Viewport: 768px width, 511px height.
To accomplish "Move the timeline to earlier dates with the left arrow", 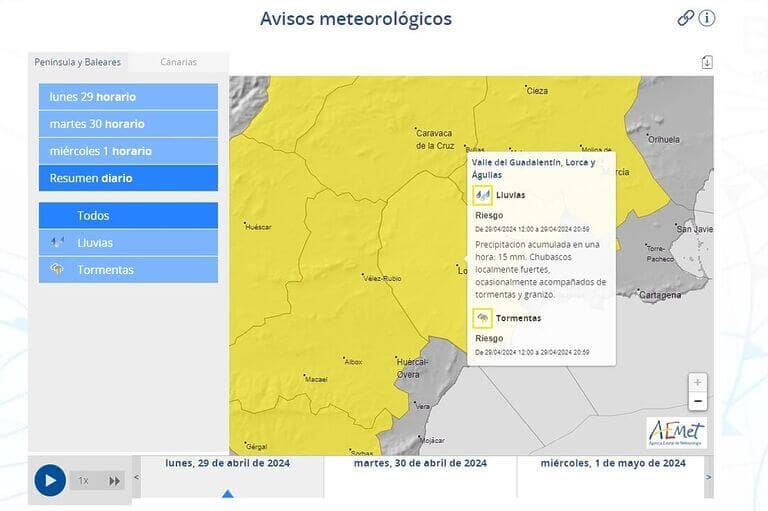I will (x=137, y=477).
